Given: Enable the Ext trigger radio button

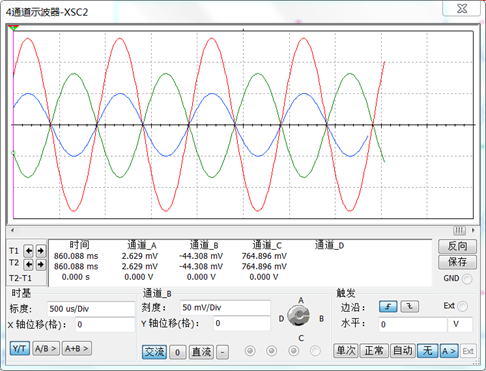Looking at the screenshot, I should (463, 306).
